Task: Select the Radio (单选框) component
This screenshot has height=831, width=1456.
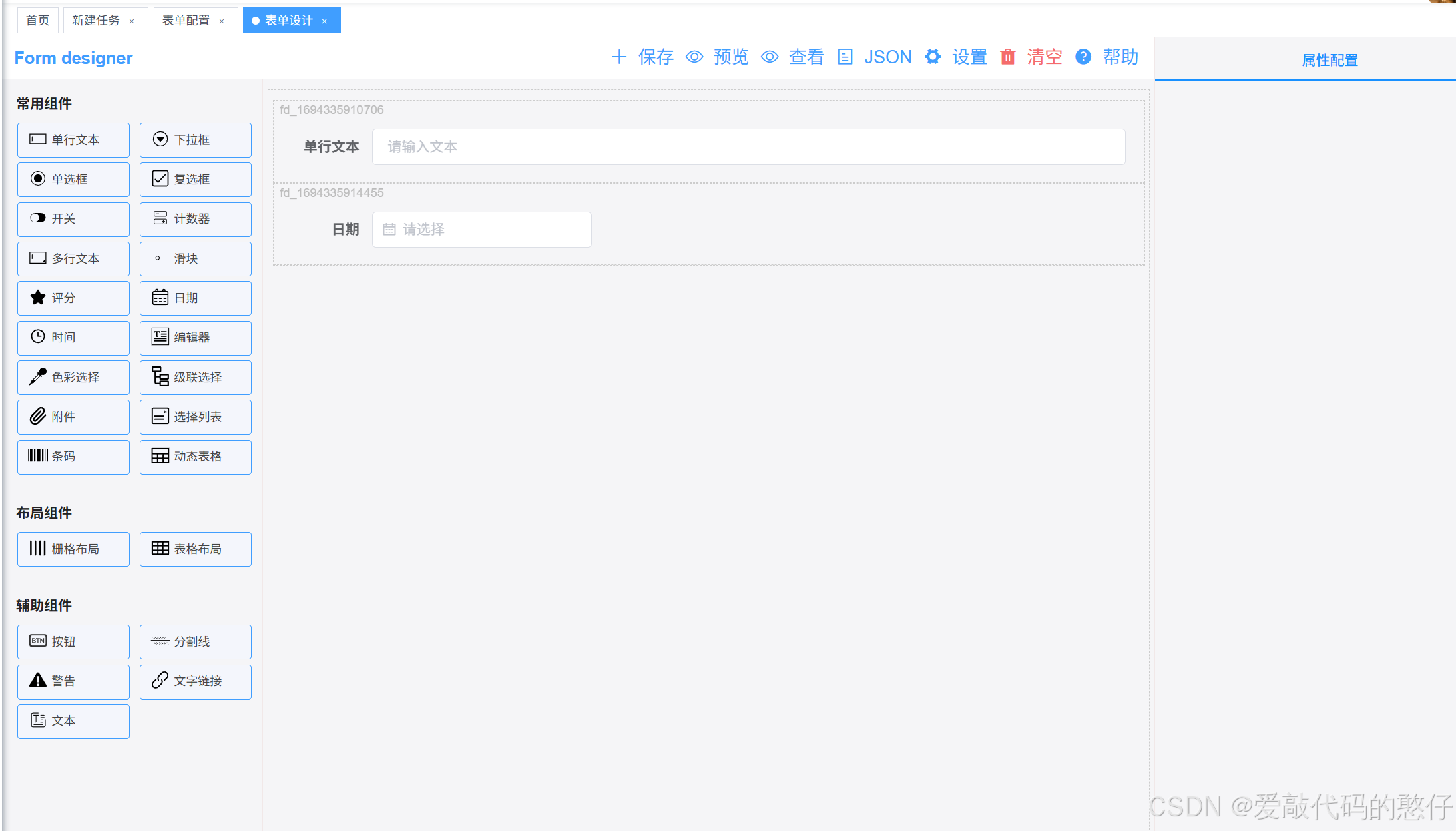Action: [73, 180]
